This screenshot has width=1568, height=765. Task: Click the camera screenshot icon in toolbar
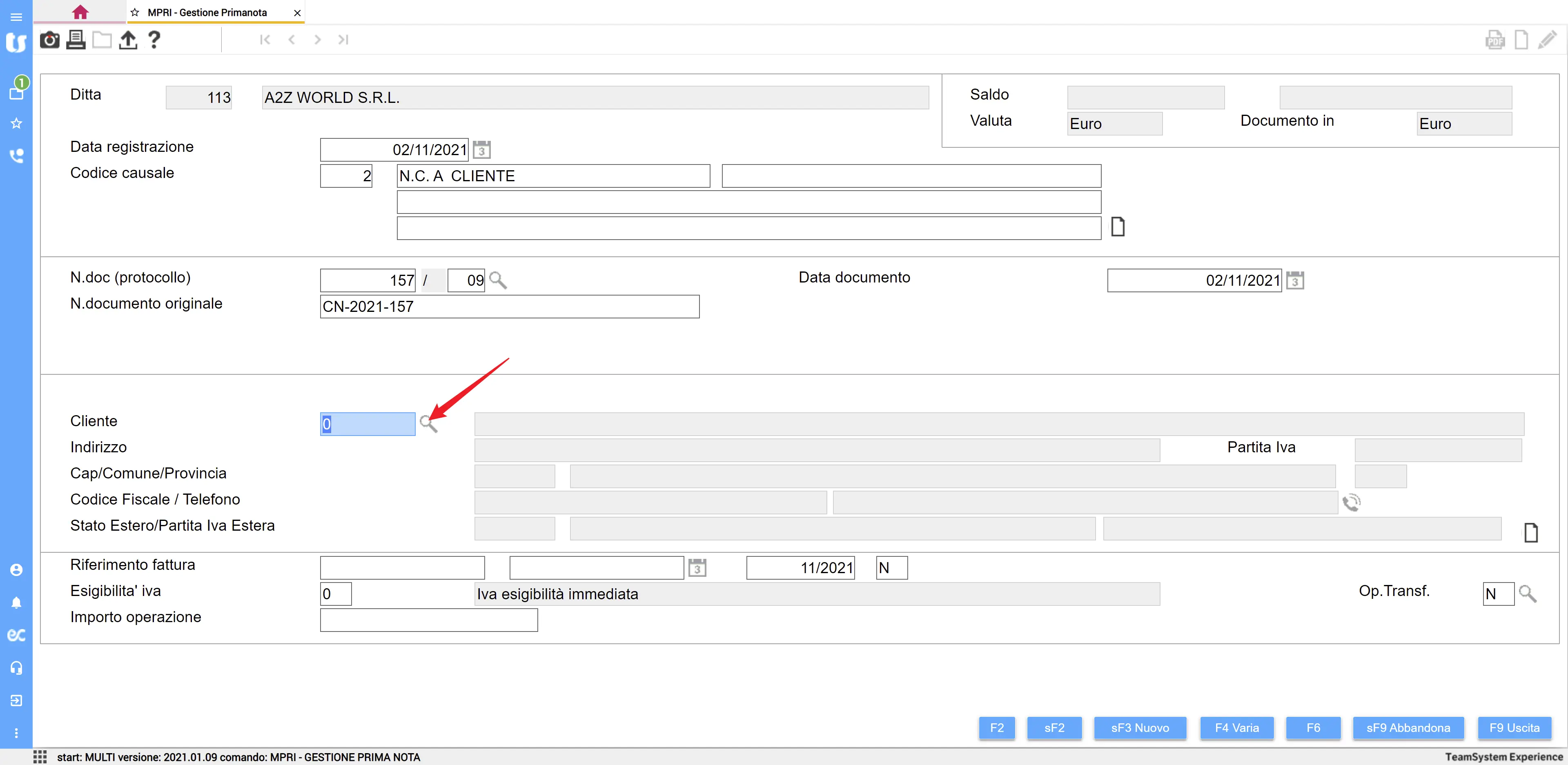click(x=49, y=40)
